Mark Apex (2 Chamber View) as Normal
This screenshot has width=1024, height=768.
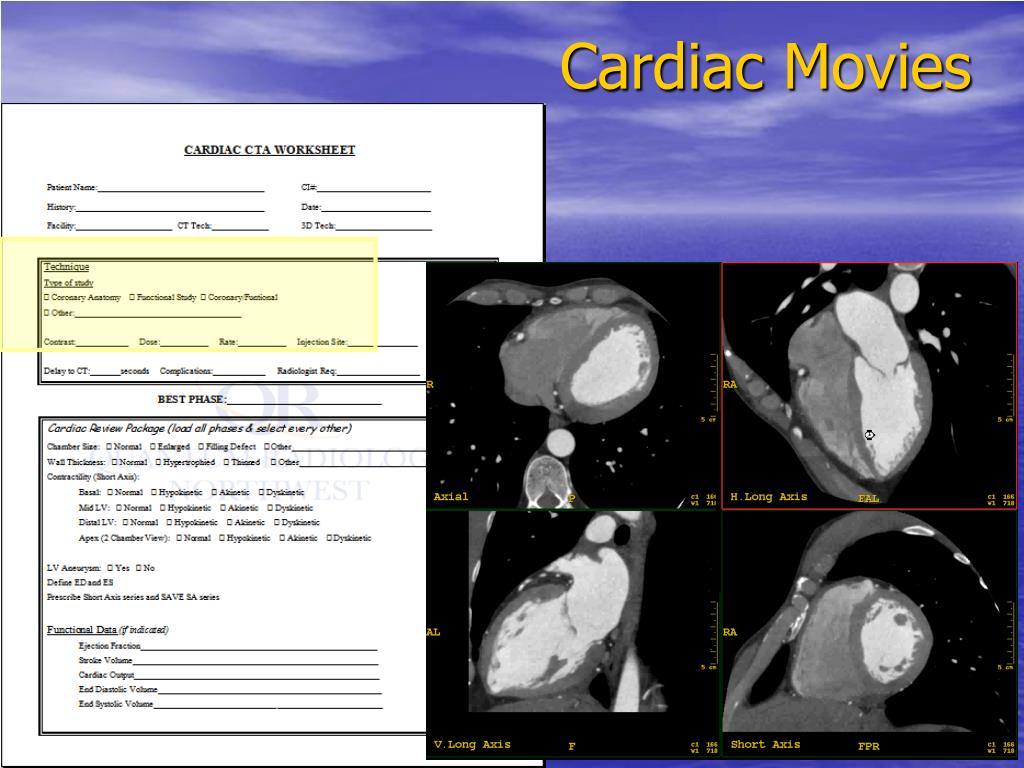click(179, 538)
